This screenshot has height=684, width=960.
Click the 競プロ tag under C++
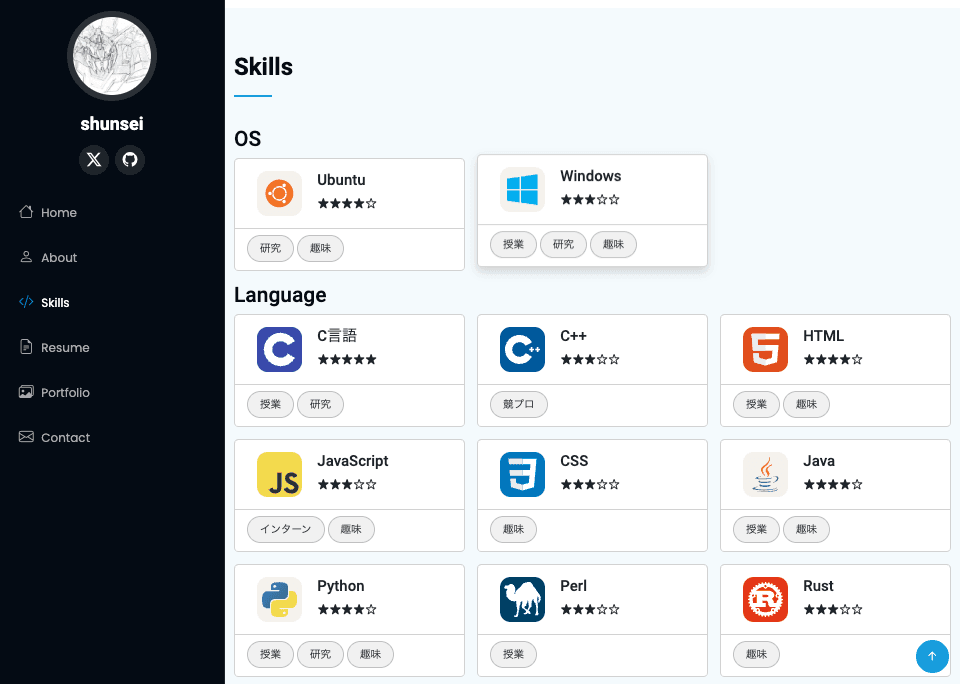(518, 405)
